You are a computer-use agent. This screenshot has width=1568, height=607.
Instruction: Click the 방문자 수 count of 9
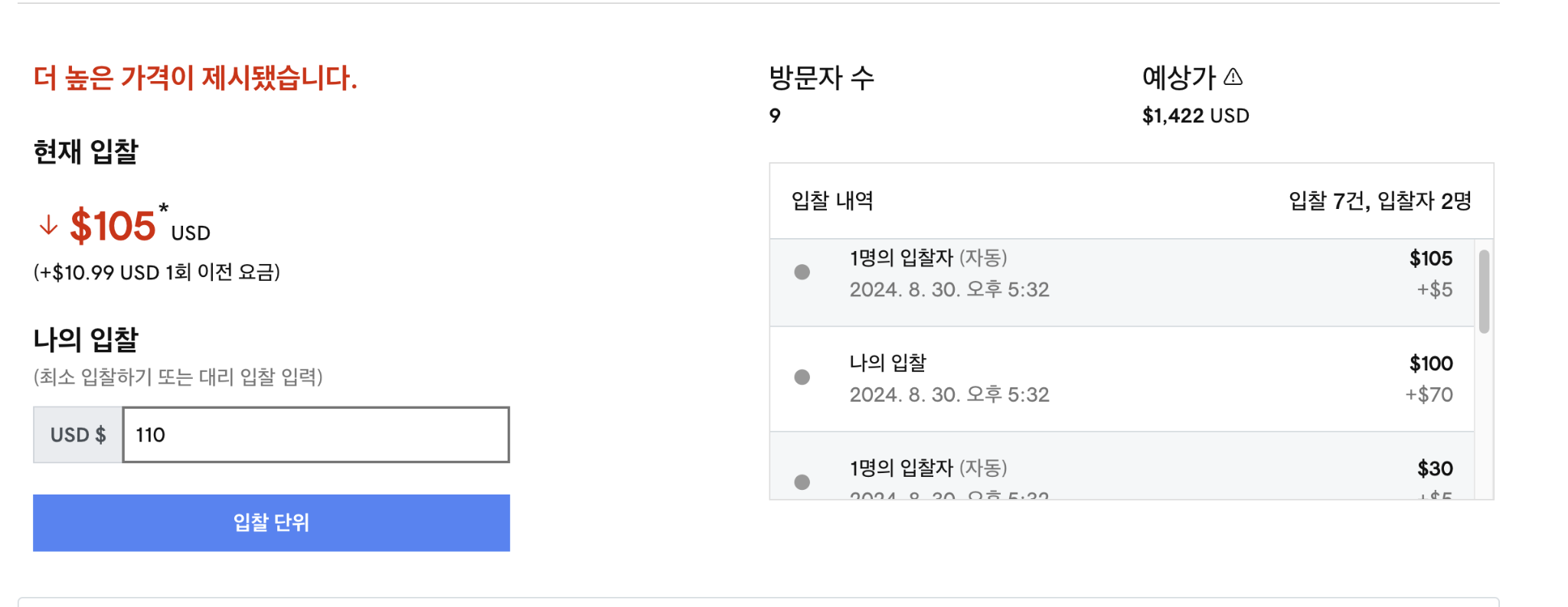(775, 116)
